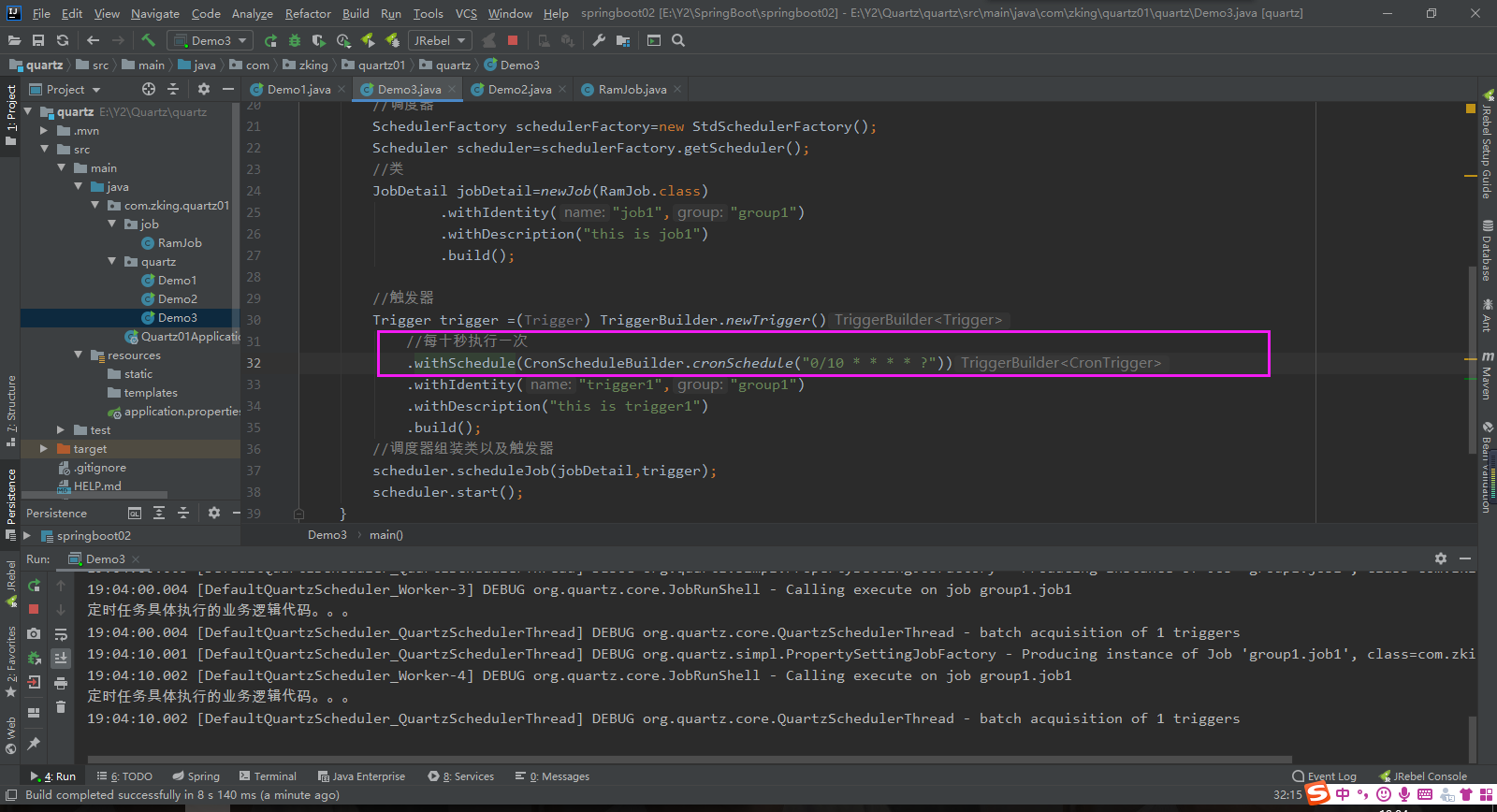Toggle the pin tab icon in Run panel
Viewport: 1497px width, 812px height.
pyautogui.click(x=34, y=744)
